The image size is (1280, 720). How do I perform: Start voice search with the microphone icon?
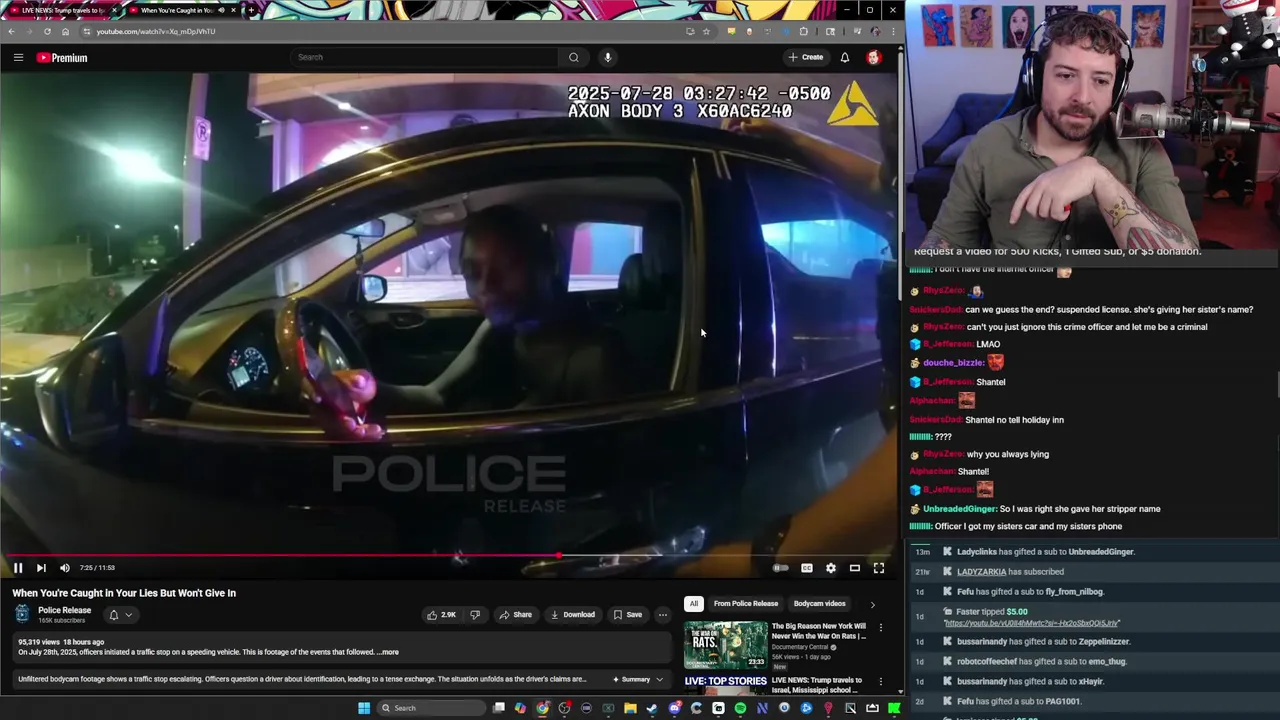(607, 57)
